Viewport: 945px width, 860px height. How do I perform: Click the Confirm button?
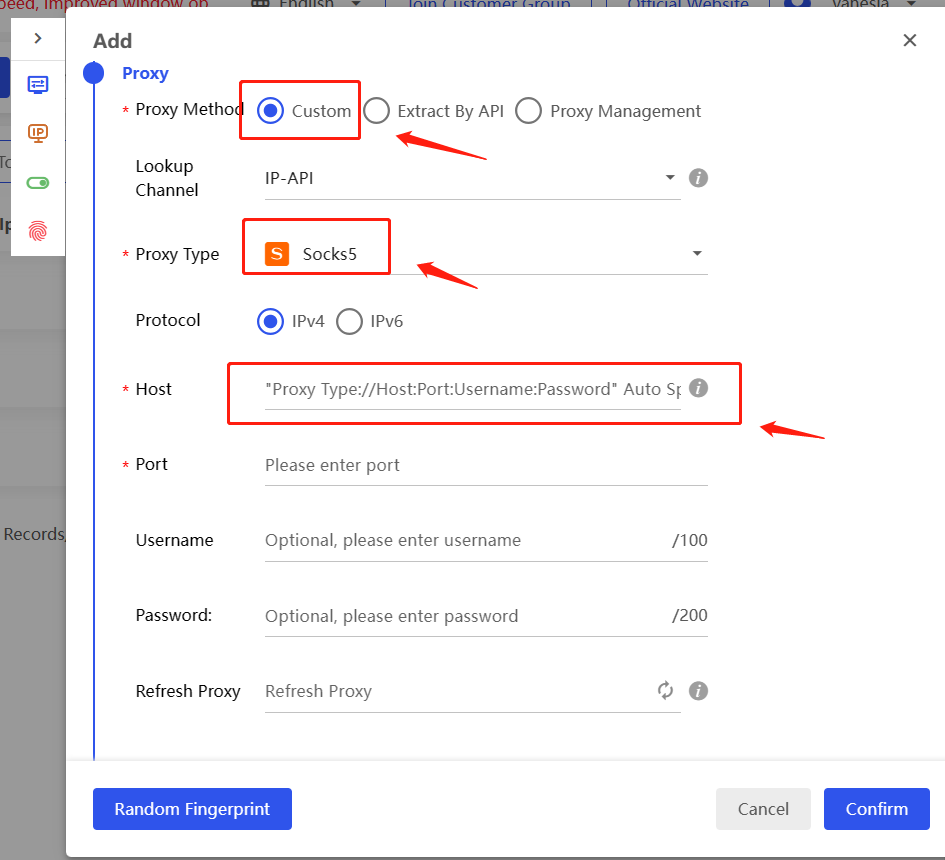click(876, 809)
